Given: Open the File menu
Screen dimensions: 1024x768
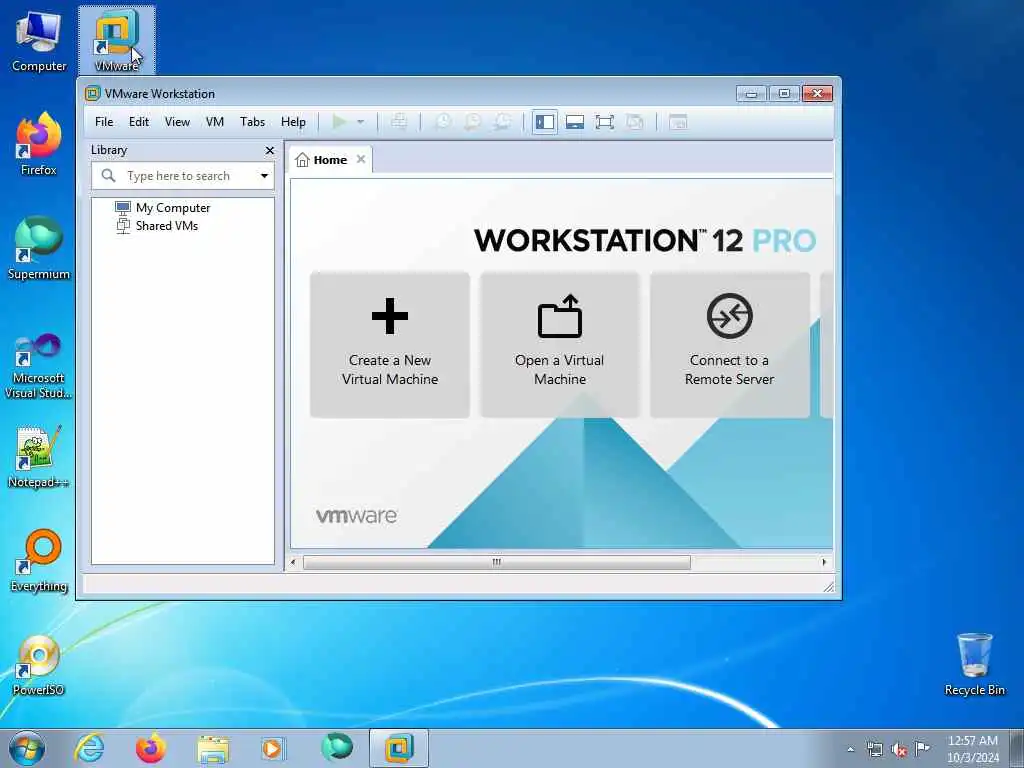Looking at the screenshot, I should (x=104, y=122).
